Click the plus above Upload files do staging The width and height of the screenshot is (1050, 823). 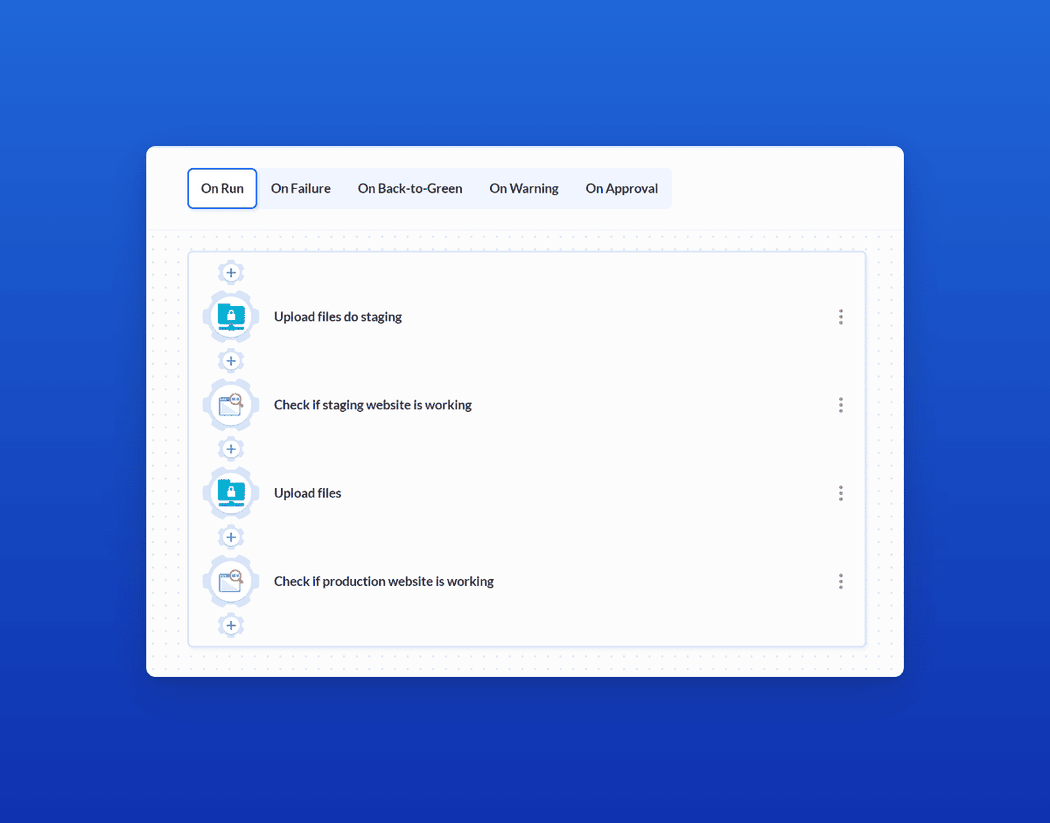coord(231,273)
